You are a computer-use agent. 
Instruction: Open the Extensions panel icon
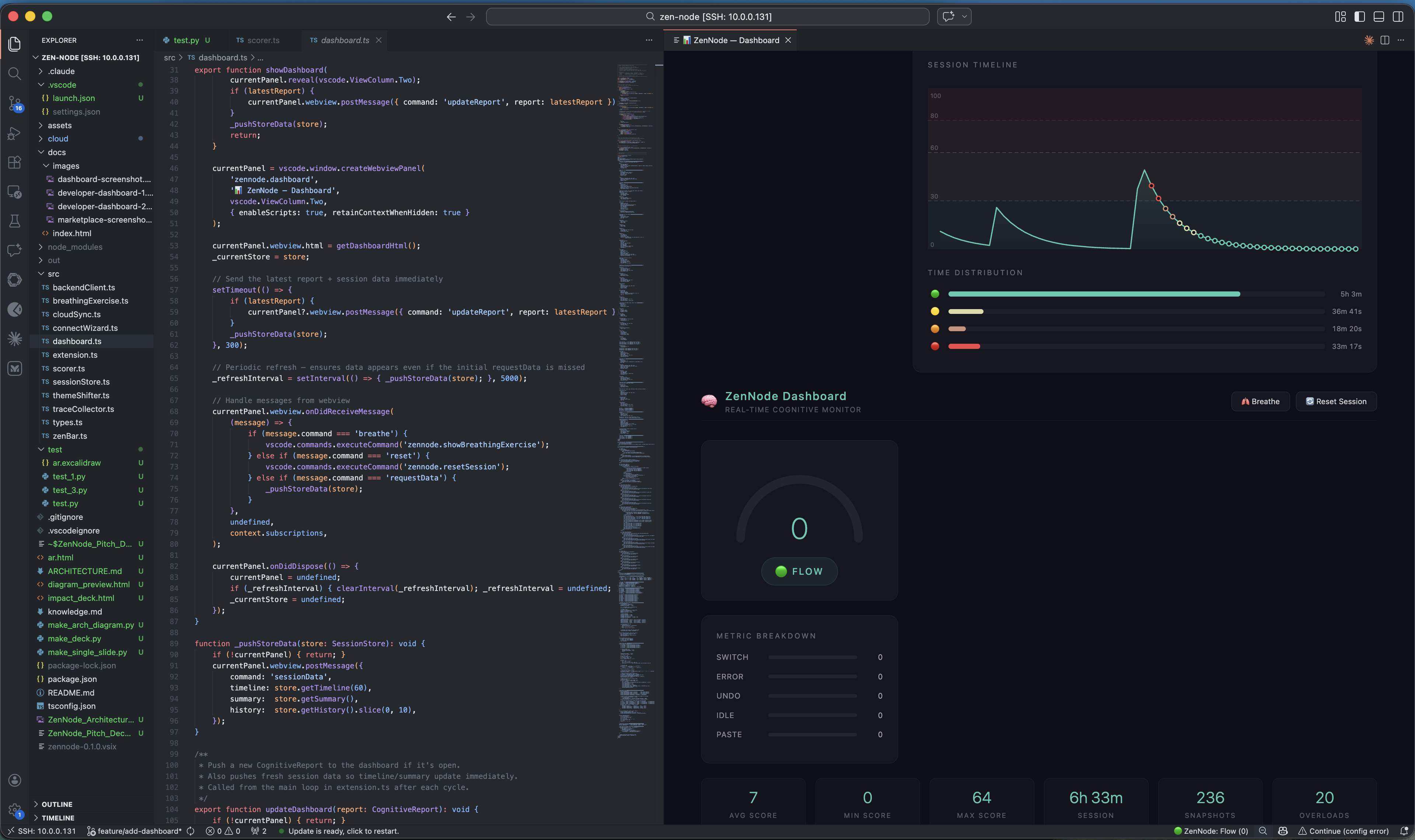coord(15,162)
